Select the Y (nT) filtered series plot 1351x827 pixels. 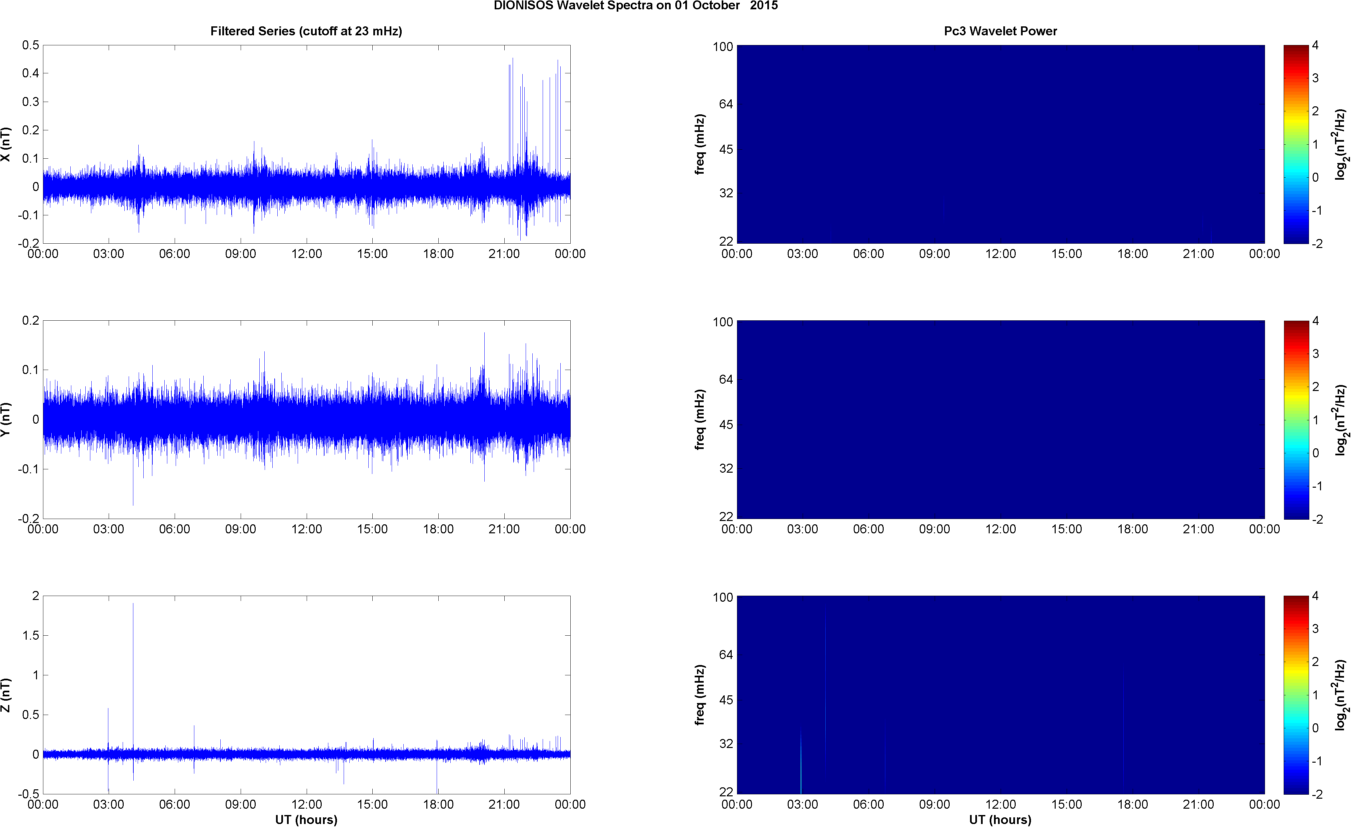point(307,419)
